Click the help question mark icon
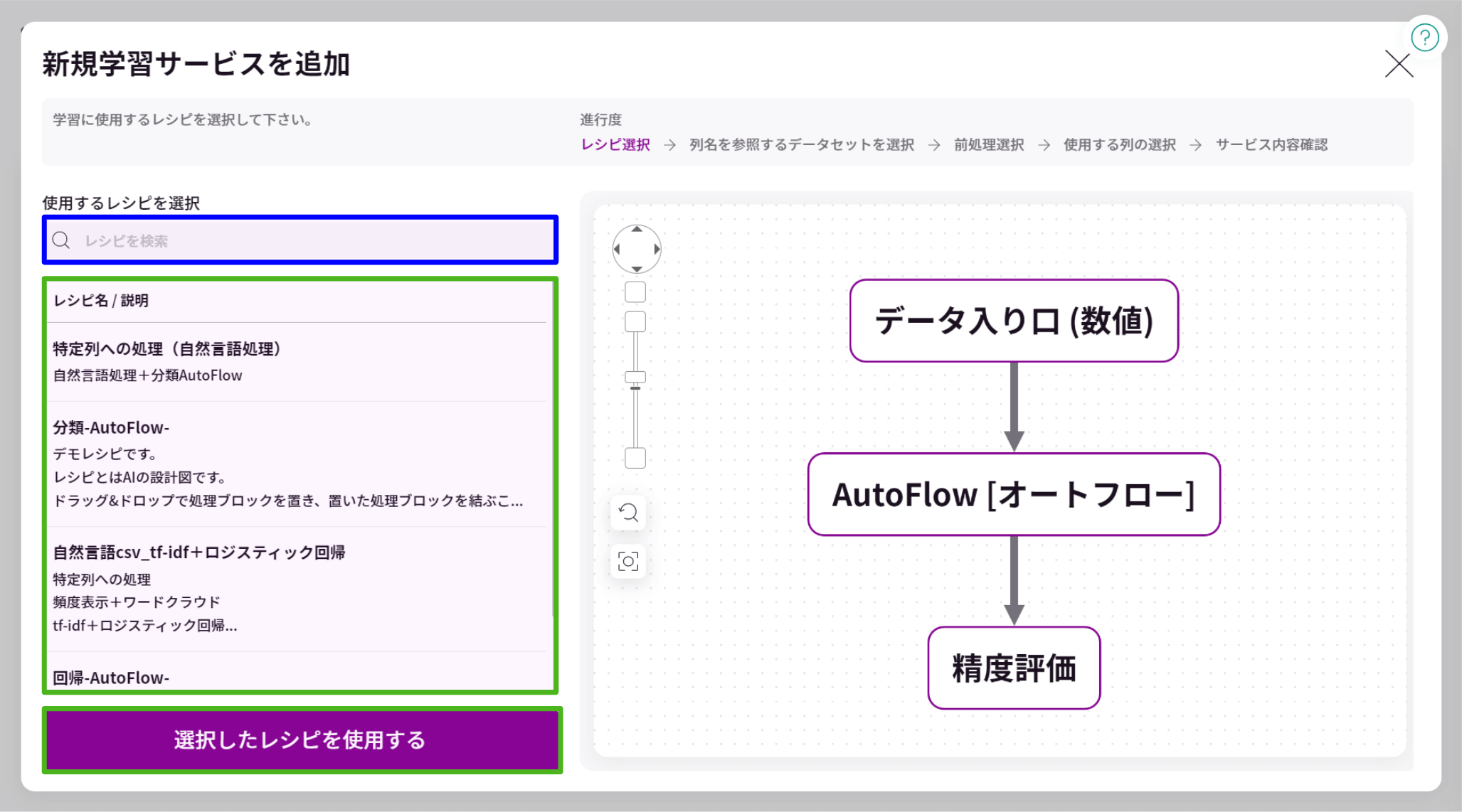Image resolution: width=1462 pixels, height=812 pixels. 1425,37
